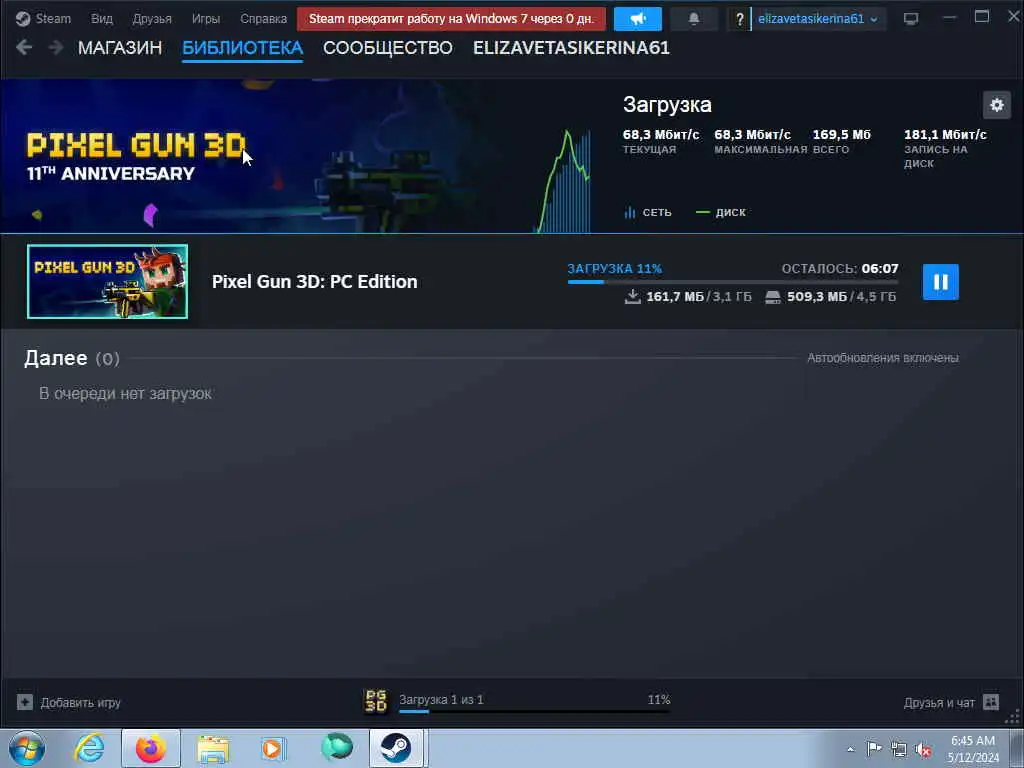Open Windows Media Player from the taskbar

point(274,748)
